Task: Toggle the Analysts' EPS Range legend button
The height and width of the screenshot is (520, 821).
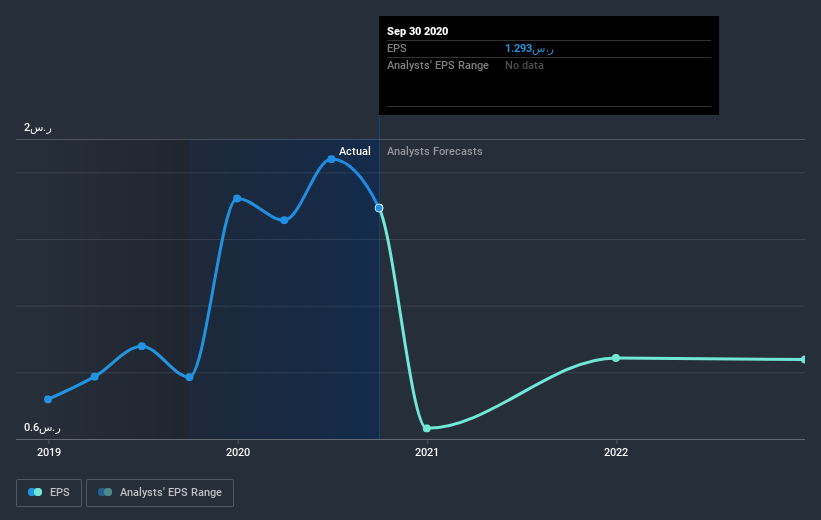Action: pyautogui.click(x=160, y=493)
